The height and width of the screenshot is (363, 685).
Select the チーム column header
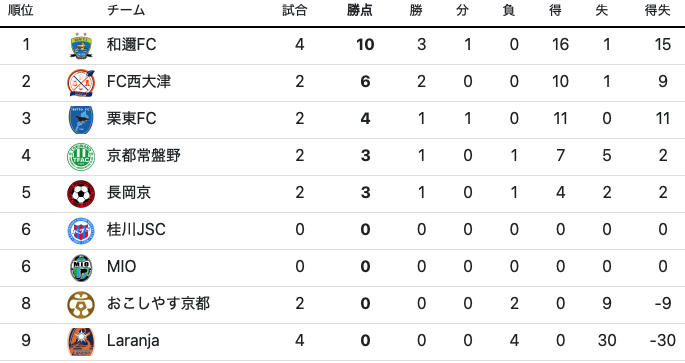pyautogui.click(x=126, y=10)
